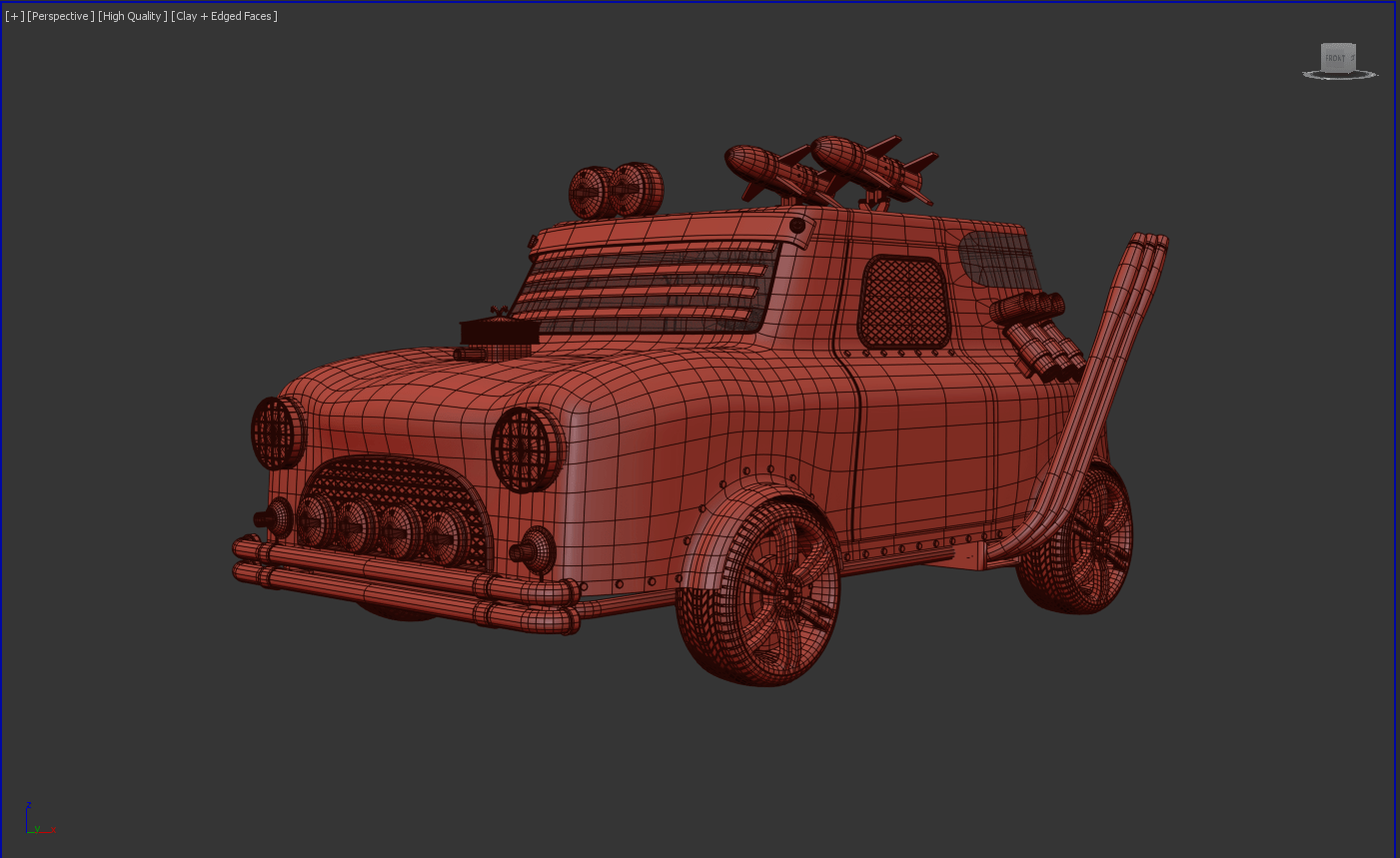
Task: Select the round roof spotlights
Action: (x=616, y=190)
